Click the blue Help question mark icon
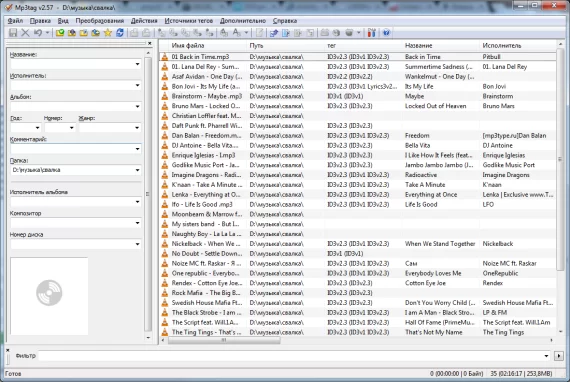Screen dimensions: 570x382 click(x=386, y=33)
